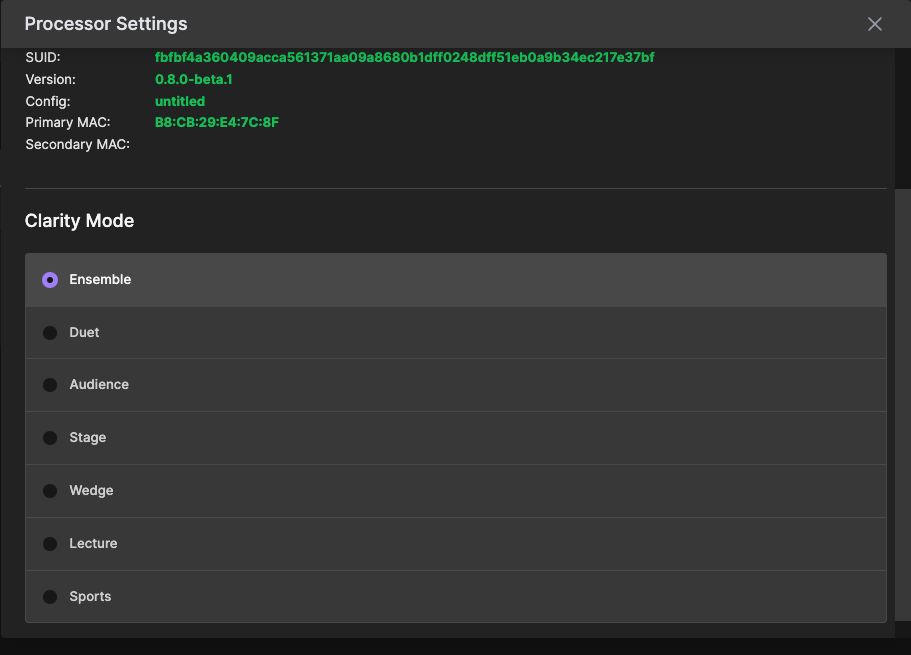This screenshot has height=655, width=911.
Task: Click the dialog's vertical scrollbar
Action: [x=902, y=400]
